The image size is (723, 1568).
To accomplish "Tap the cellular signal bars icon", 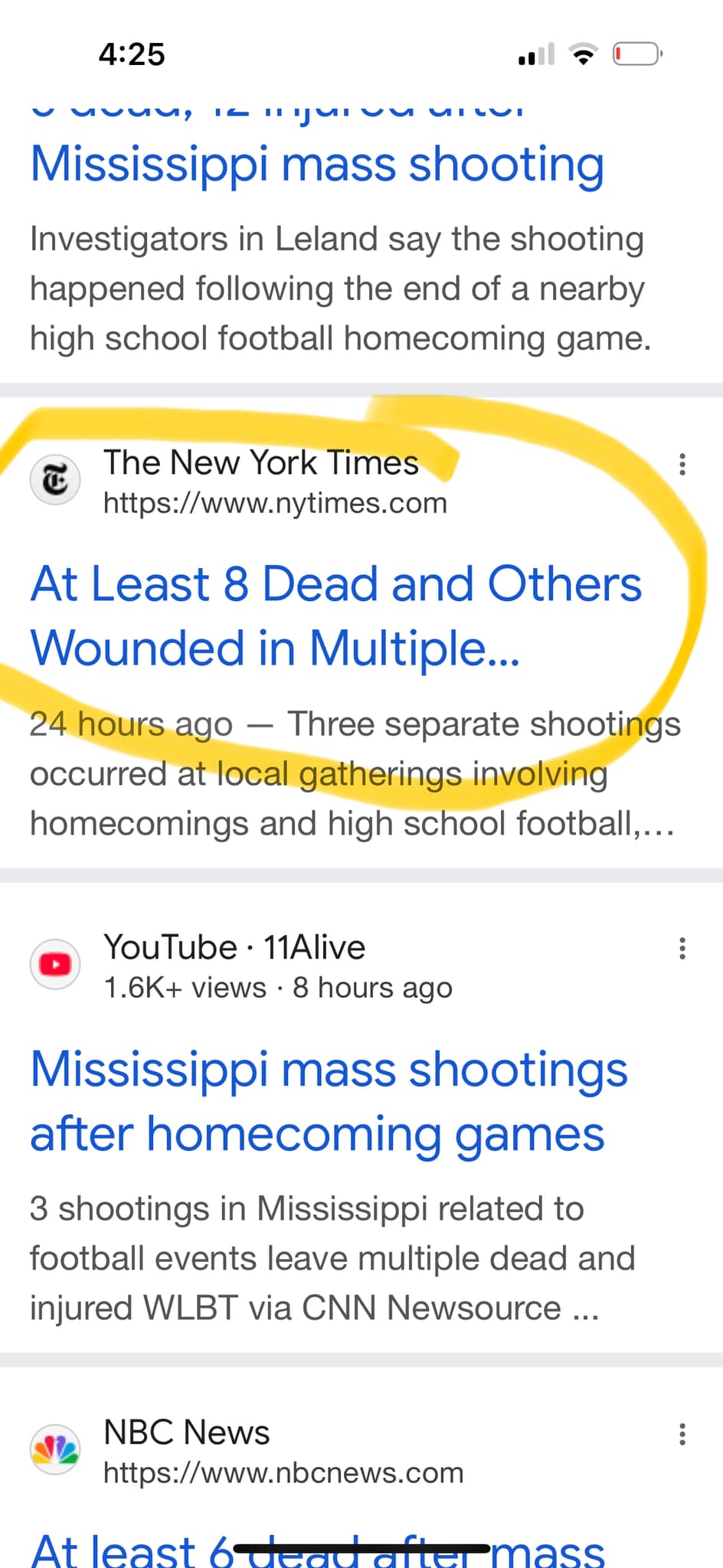I will (536, 54).
